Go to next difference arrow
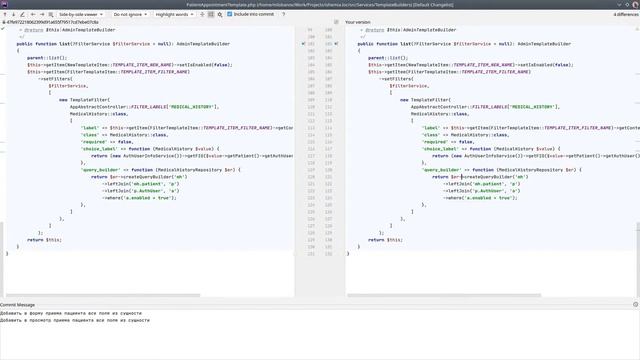This screenshot has width=640, height=360. (x=13, y=14)
